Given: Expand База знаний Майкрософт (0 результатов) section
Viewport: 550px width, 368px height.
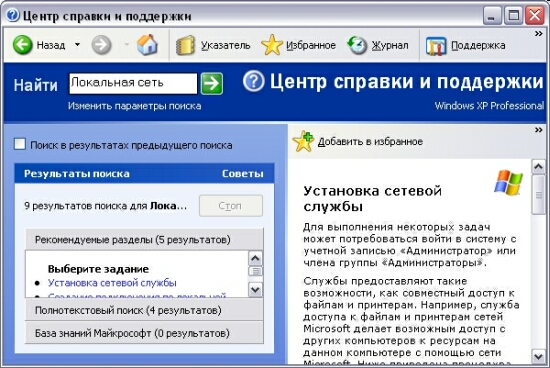Looking at the screenshot, I should [144, 333].
